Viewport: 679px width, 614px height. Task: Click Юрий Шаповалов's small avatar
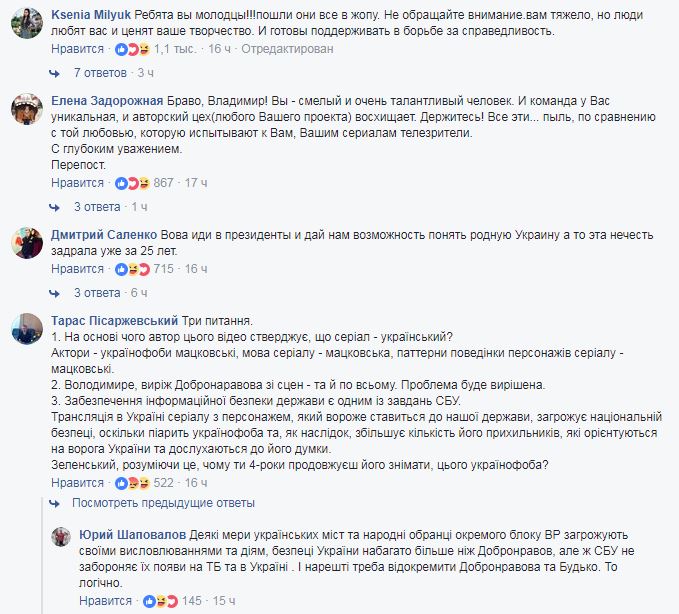[61, 536]
